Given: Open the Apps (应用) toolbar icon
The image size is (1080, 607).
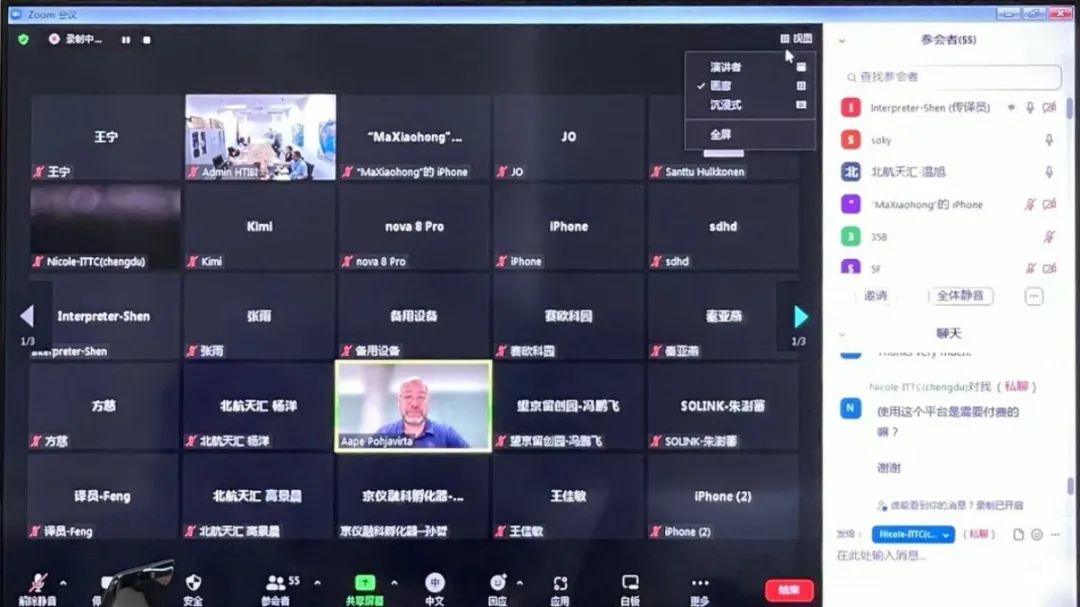Looking at the screenshot, I should tap(560, 583).
